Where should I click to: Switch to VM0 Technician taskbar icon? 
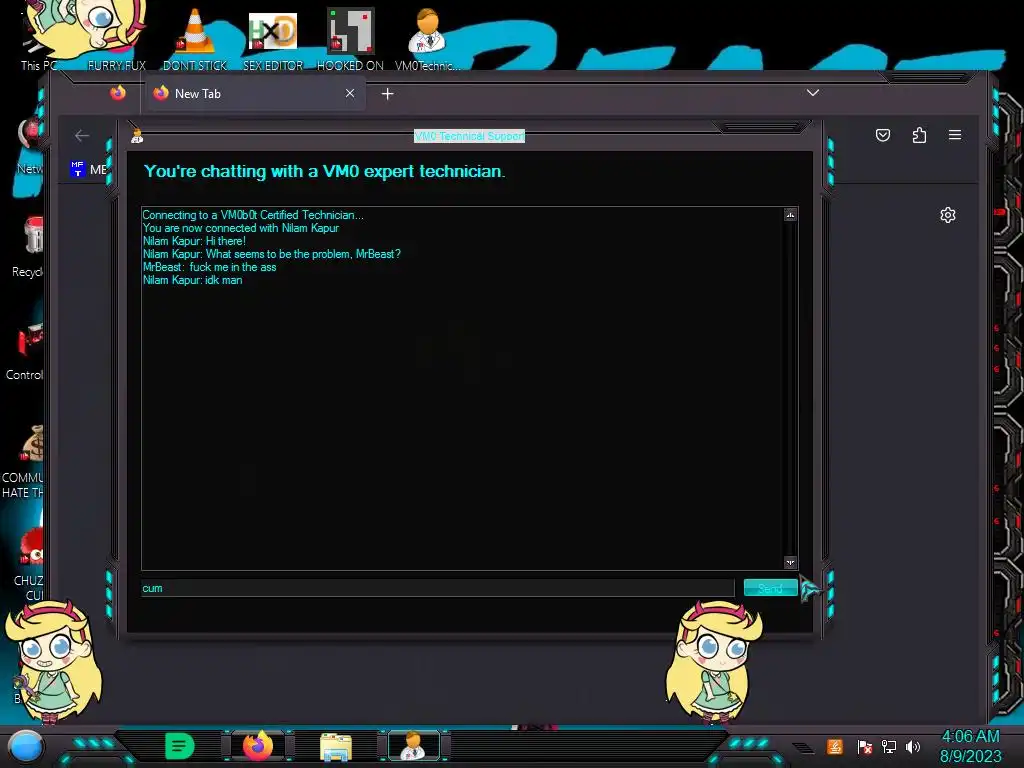(x=413, y=746)
